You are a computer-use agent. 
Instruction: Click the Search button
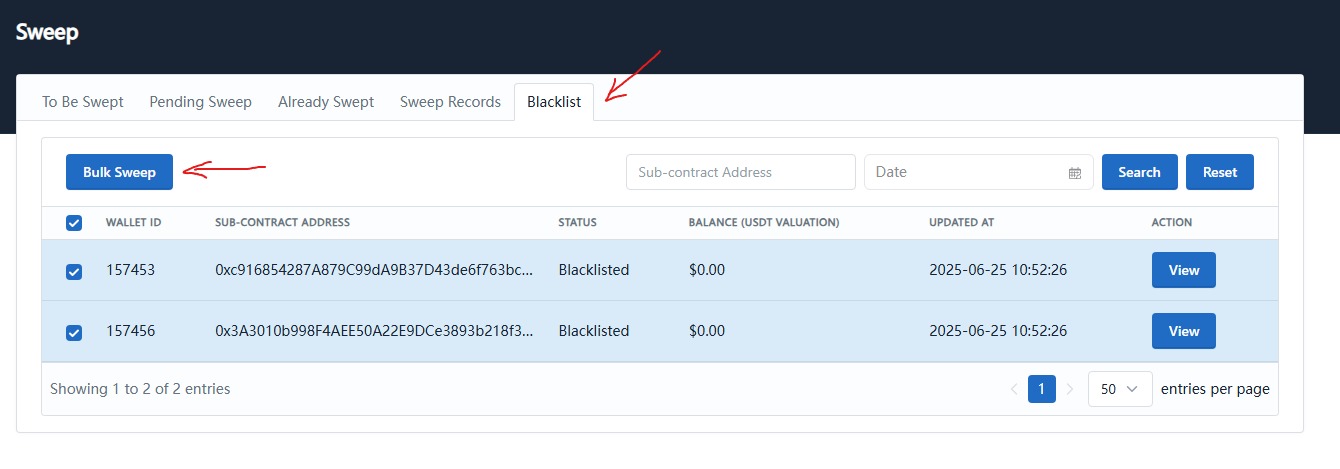1139,172
